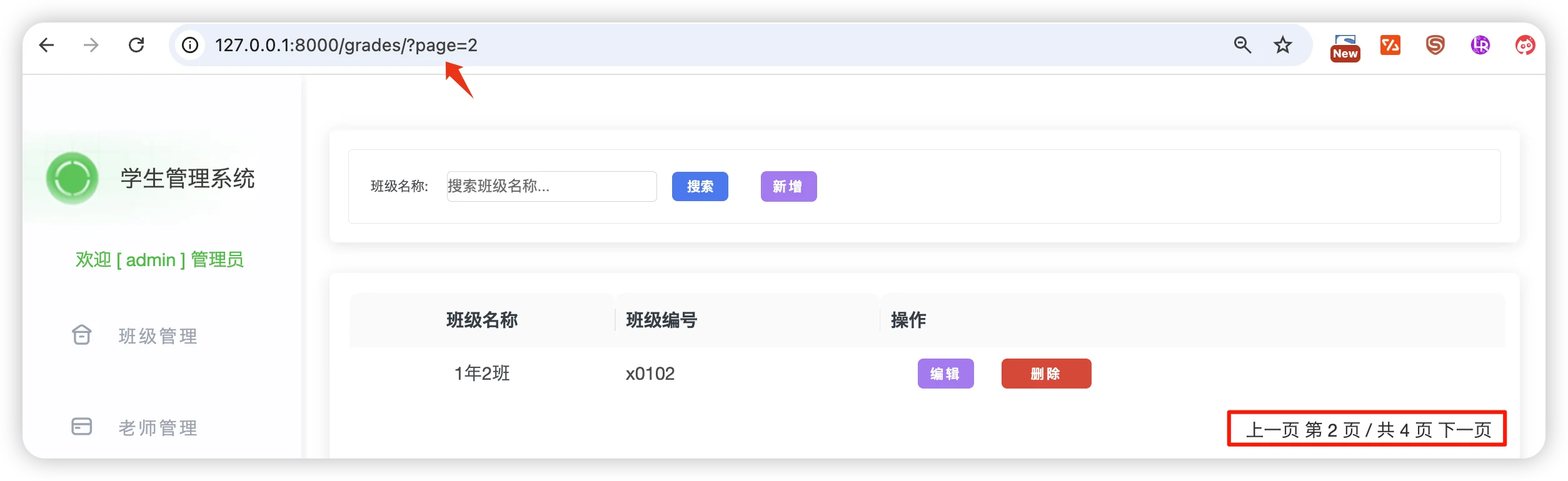Click the 老师管理 sidebar card icon

(x=82, y=427)
